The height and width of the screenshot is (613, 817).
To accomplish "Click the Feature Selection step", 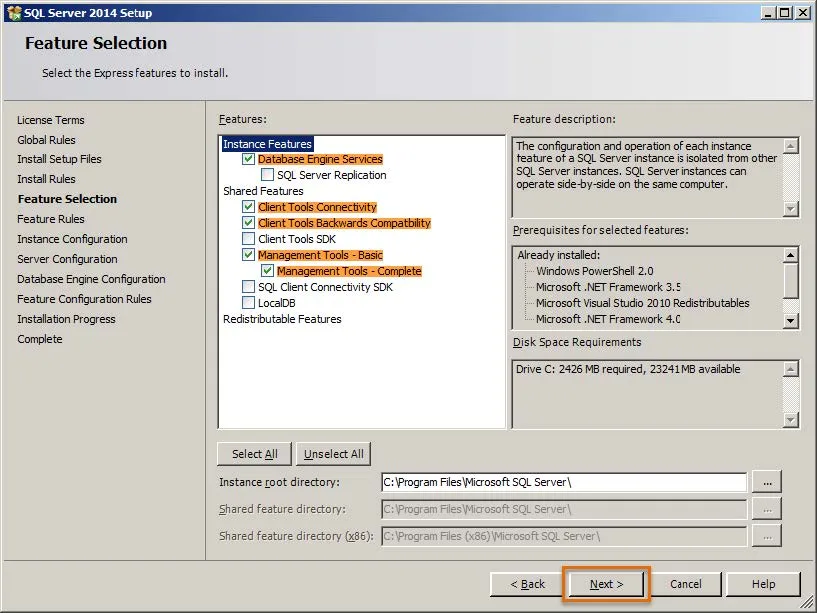I will (67, 199).
